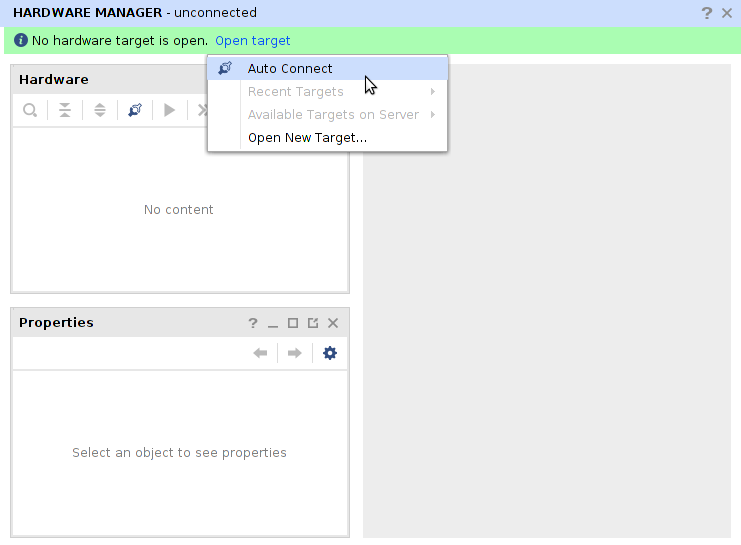Float the Properties panel in new window
This screenshot has width=741, height=545.
[313, 323]
